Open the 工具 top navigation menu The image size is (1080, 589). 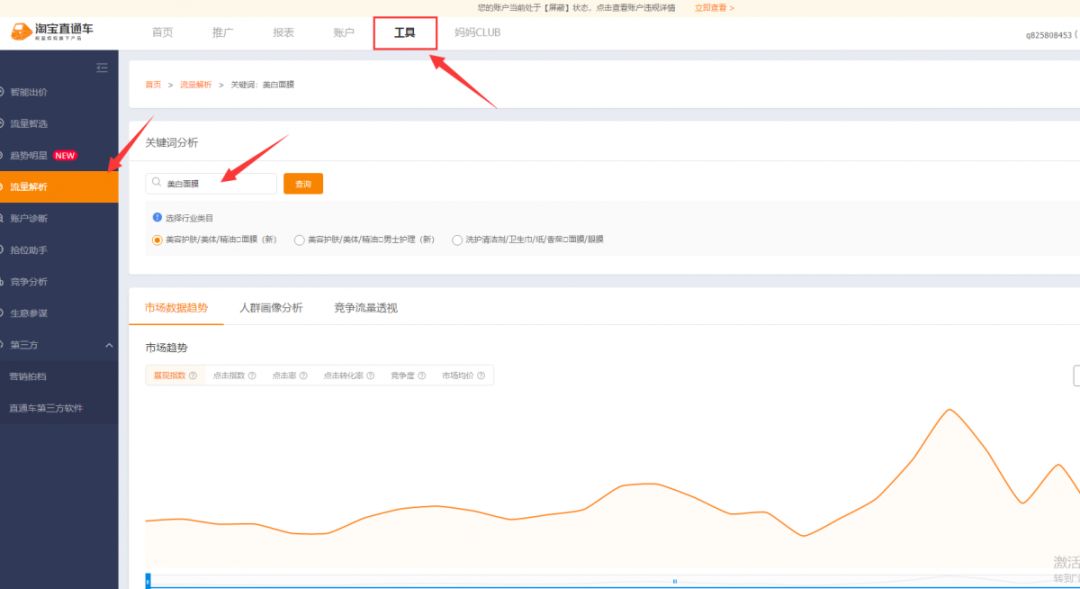click(x=405, y=33)
